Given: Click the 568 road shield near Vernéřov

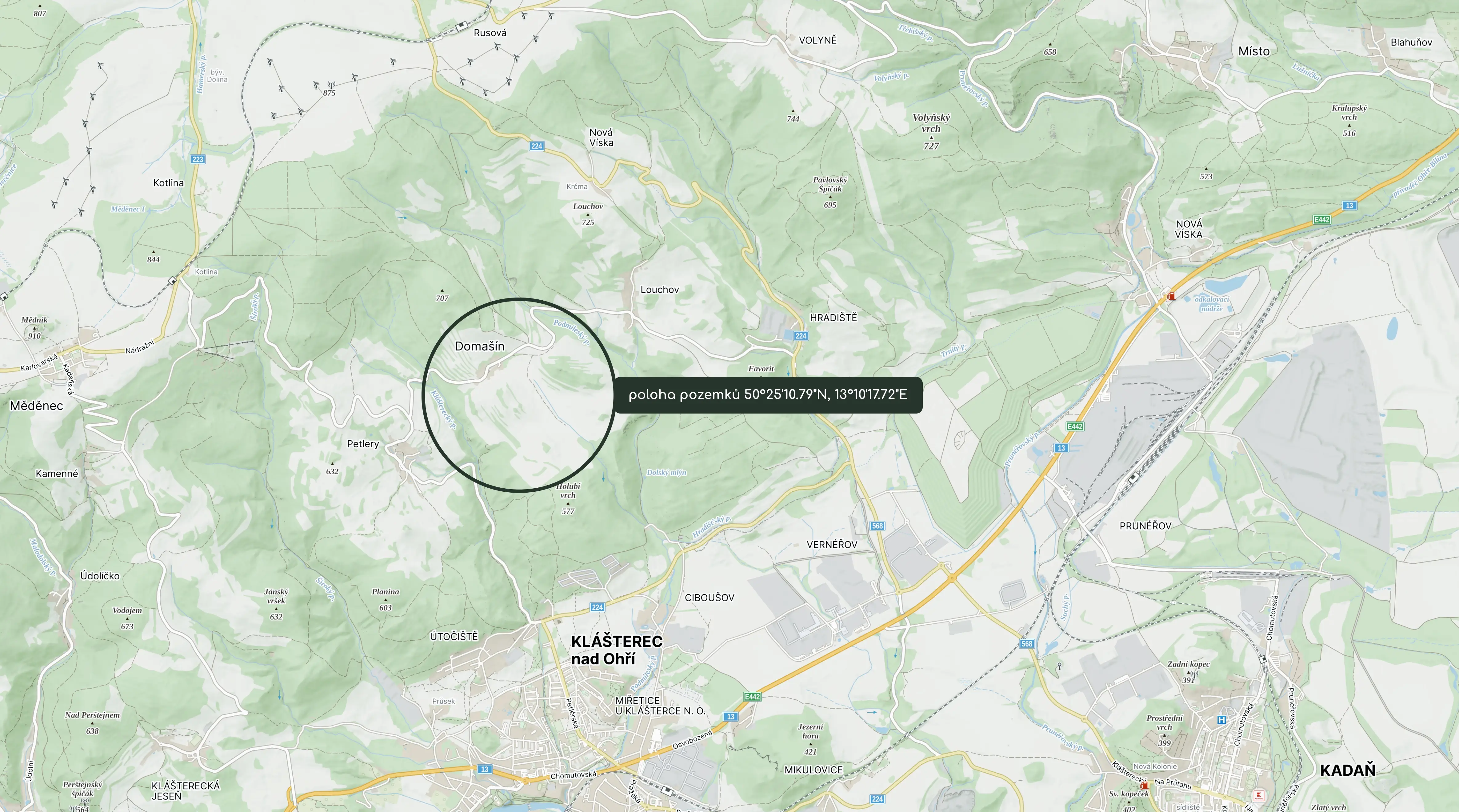Looking at the screenshot, I should click(877, 526).
